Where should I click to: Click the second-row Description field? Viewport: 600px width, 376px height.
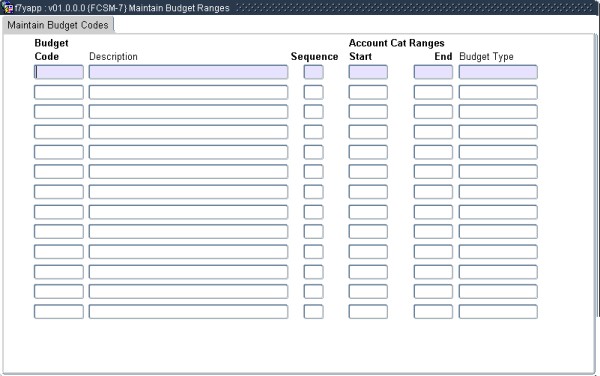(x=188, y=92)
